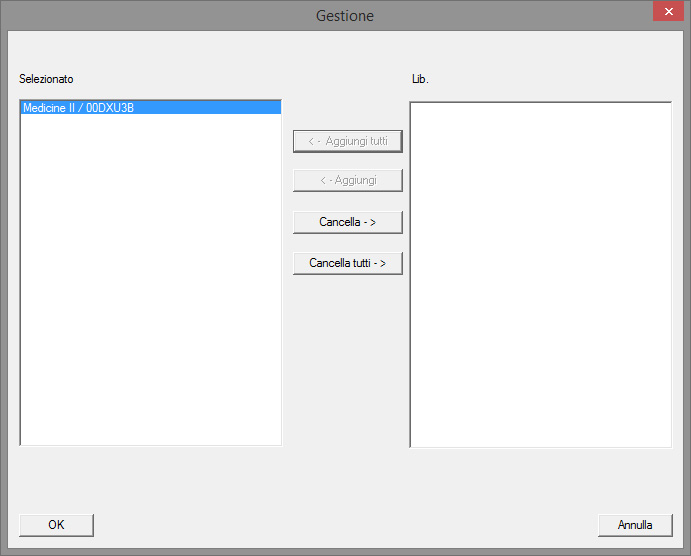Click the '<- Aggiungi tutti' button
The image size is (691, 556).
click(347, 141)
